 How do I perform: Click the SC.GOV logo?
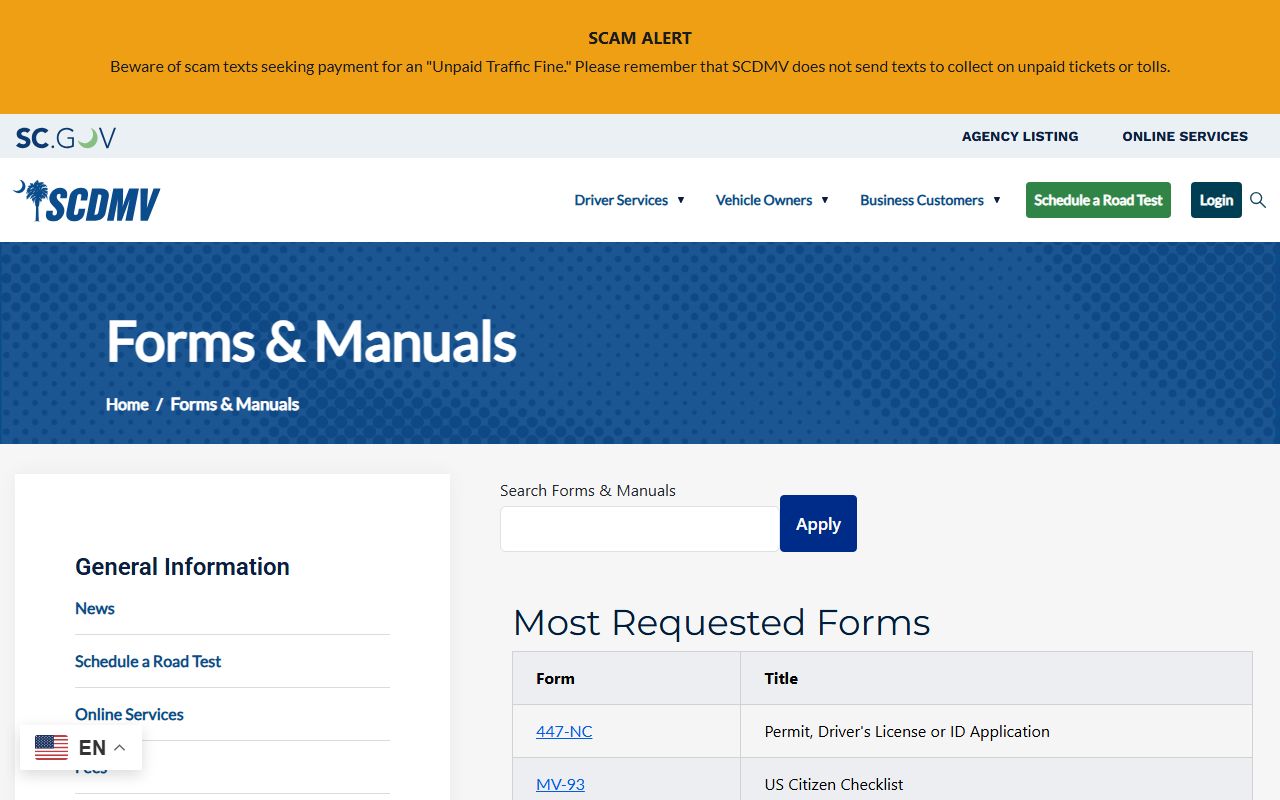pyautogui.click(x=66, y=138)
